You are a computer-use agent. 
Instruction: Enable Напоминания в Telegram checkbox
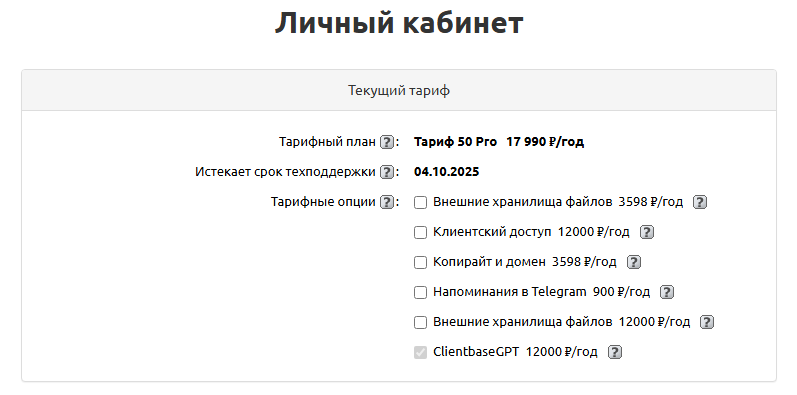(420, 292)
